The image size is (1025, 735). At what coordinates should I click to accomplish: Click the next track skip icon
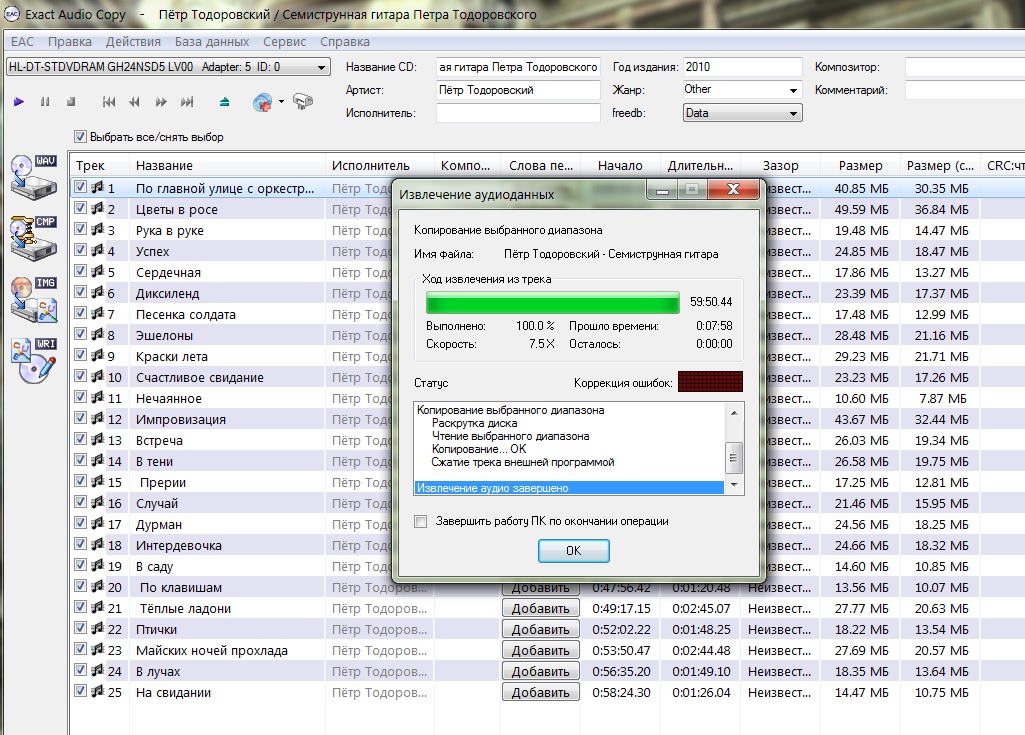[187, 102]
